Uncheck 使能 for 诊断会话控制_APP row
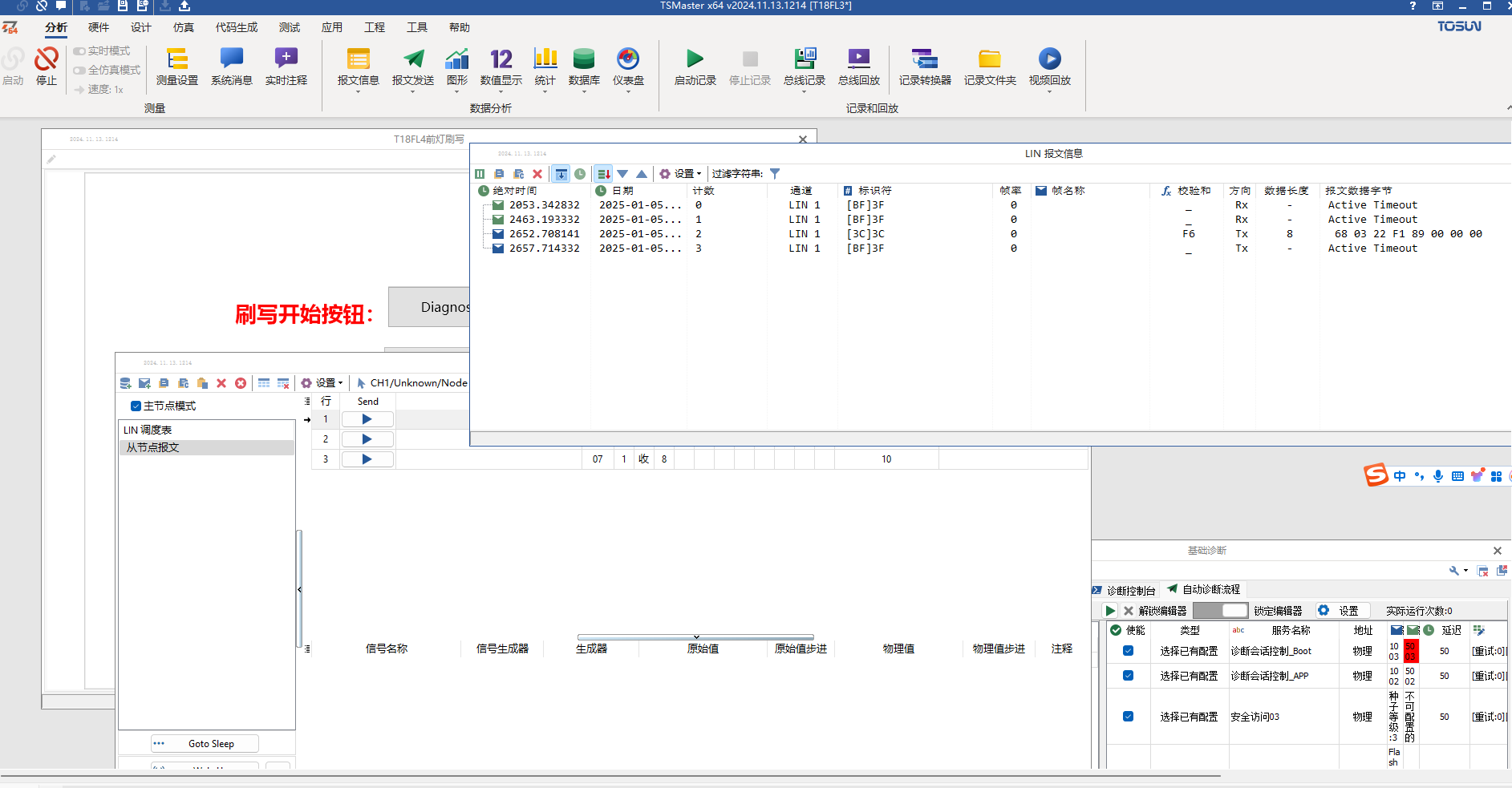1512x788 pixels. [x=1128, y=676]
